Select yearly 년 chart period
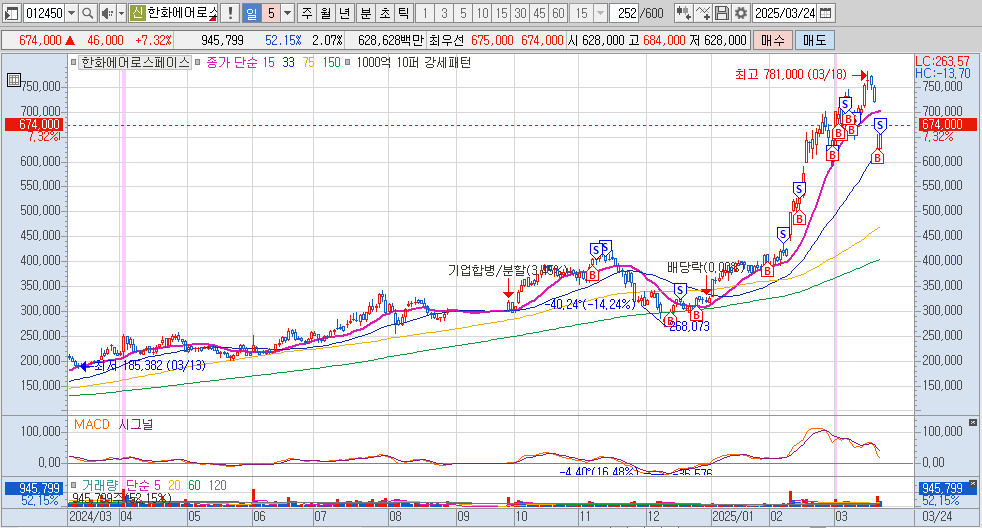The height and width of the screenshot is (528, 982). point(344,13)
